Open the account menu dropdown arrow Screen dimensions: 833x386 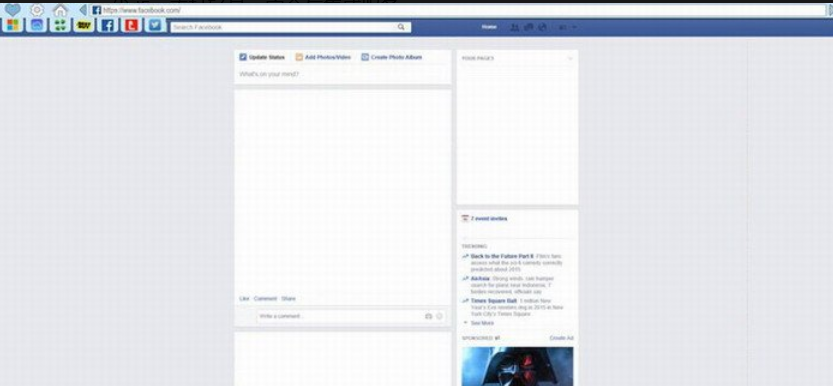(574, 27)
